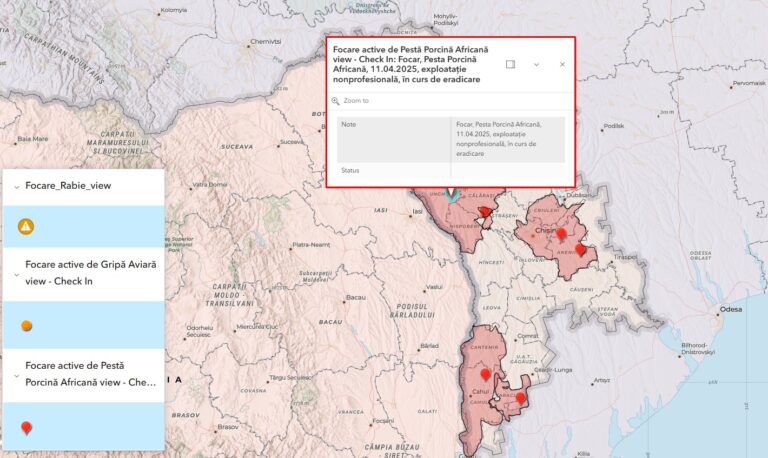
Task: Click the rabies warning triangle legend symbol
Action: [26, 226]
